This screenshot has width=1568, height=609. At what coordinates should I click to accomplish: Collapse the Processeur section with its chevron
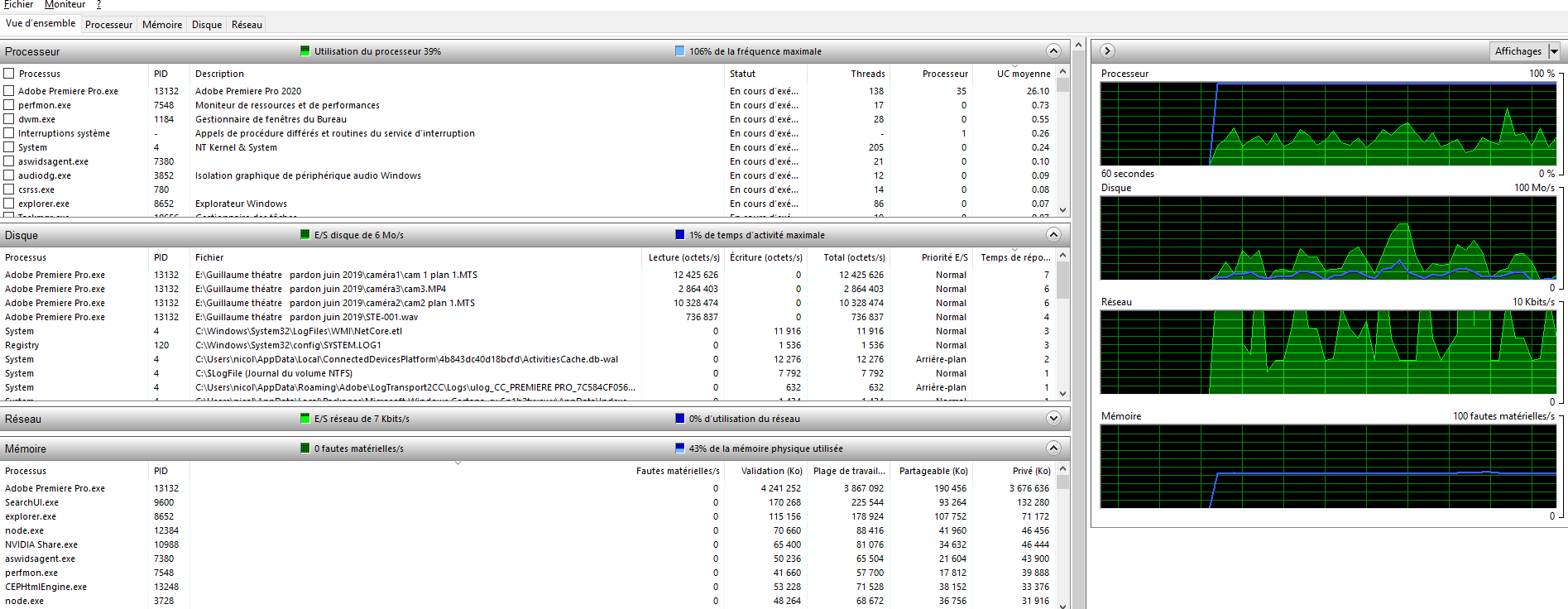(x=1053, y=51)
